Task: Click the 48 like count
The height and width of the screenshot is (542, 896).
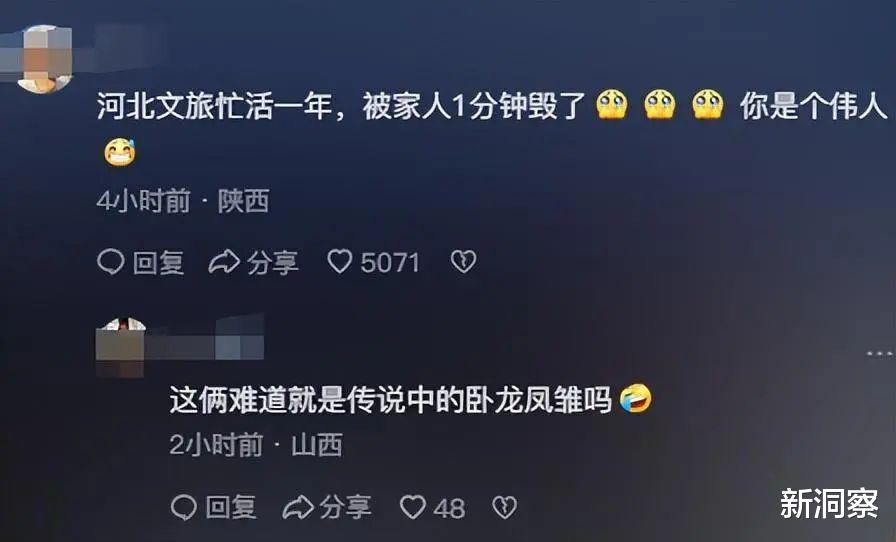Action: click(449, 508)
